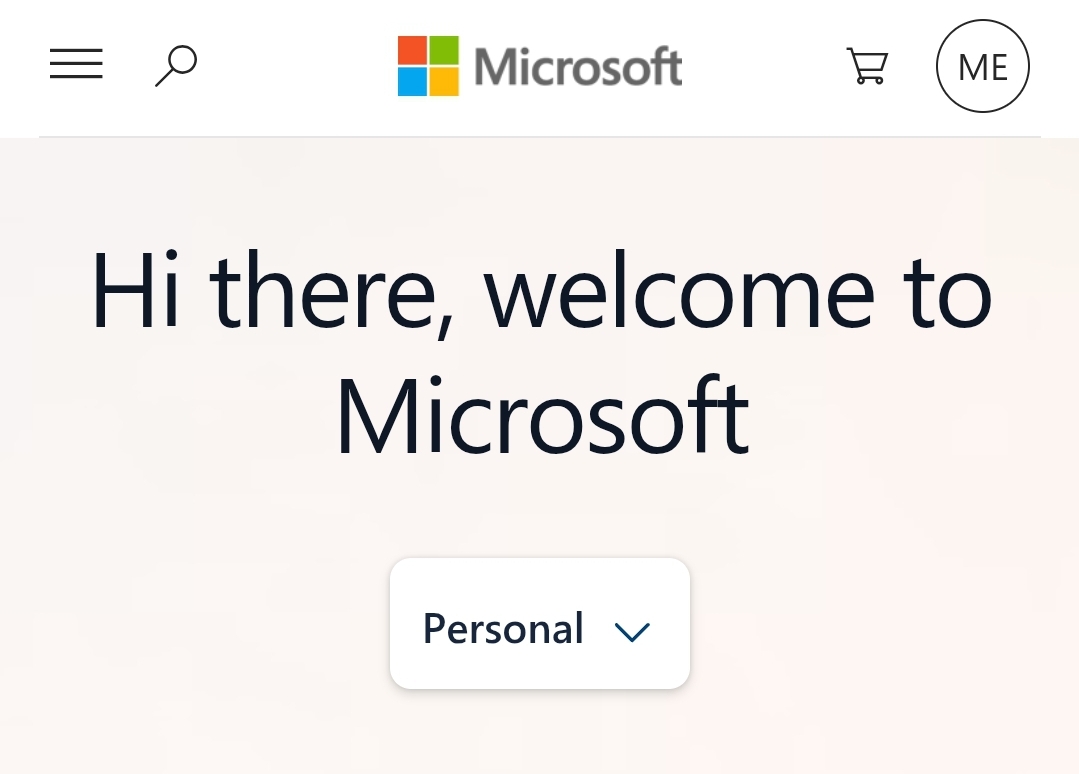1079x774 pixels.
Task: Go home via the header Microsoft wordmark
Action: (578, 67)
